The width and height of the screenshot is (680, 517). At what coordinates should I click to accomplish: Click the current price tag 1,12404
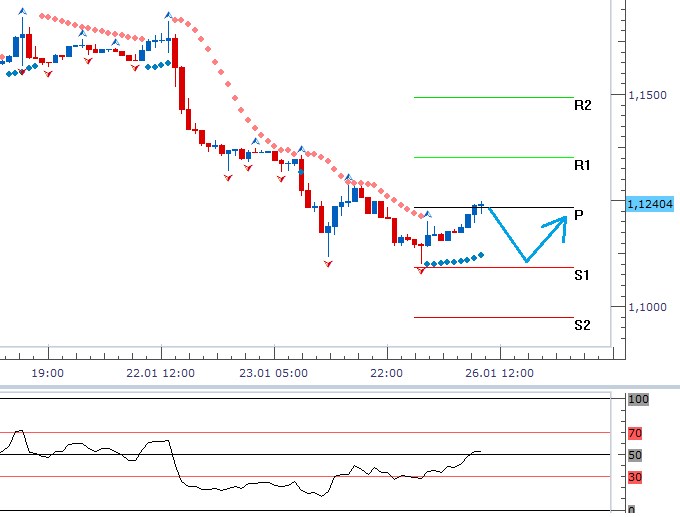[649, 204]
